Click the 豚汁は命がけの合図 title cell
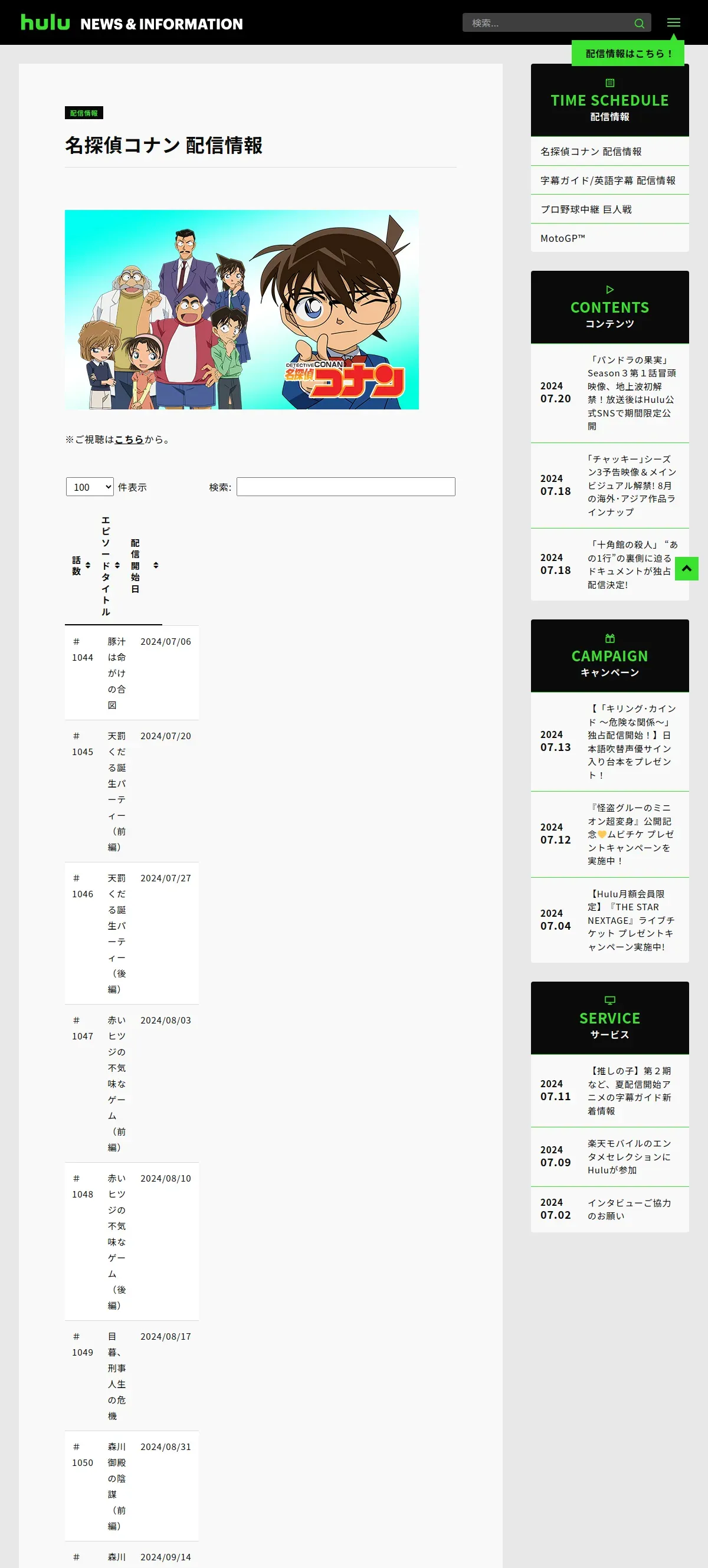 pyautogui.click(x=117, y=673)
